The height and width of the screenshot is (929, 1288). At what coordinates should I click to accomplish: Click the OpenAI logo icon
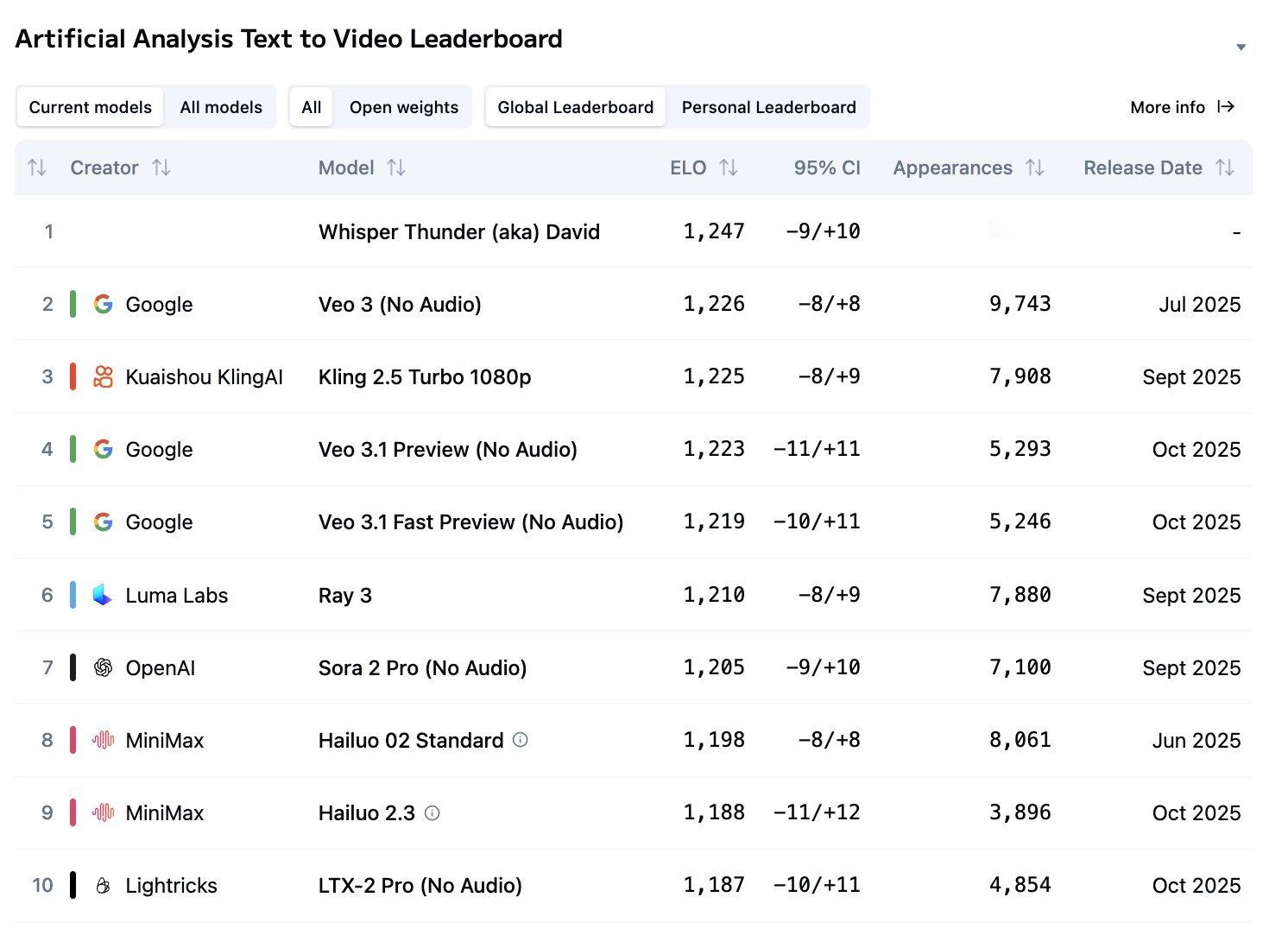click(103, 667)
